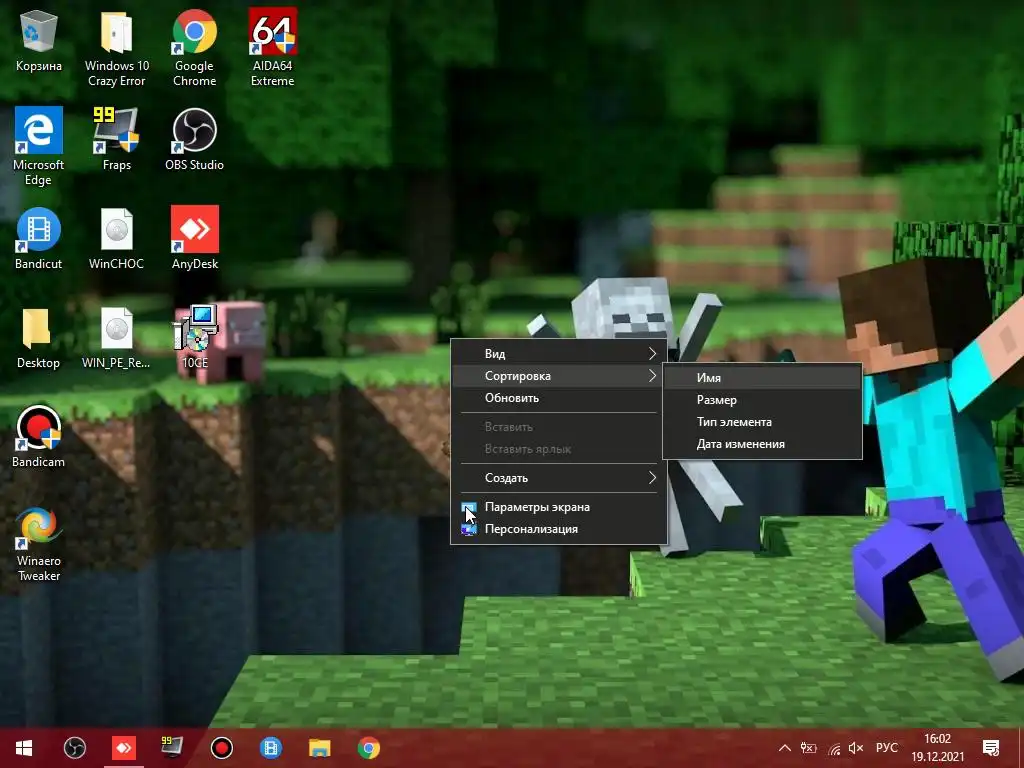The image size is (1024, 768).
Task: Select the Fraps desktop icon
Action: (117, 138)
